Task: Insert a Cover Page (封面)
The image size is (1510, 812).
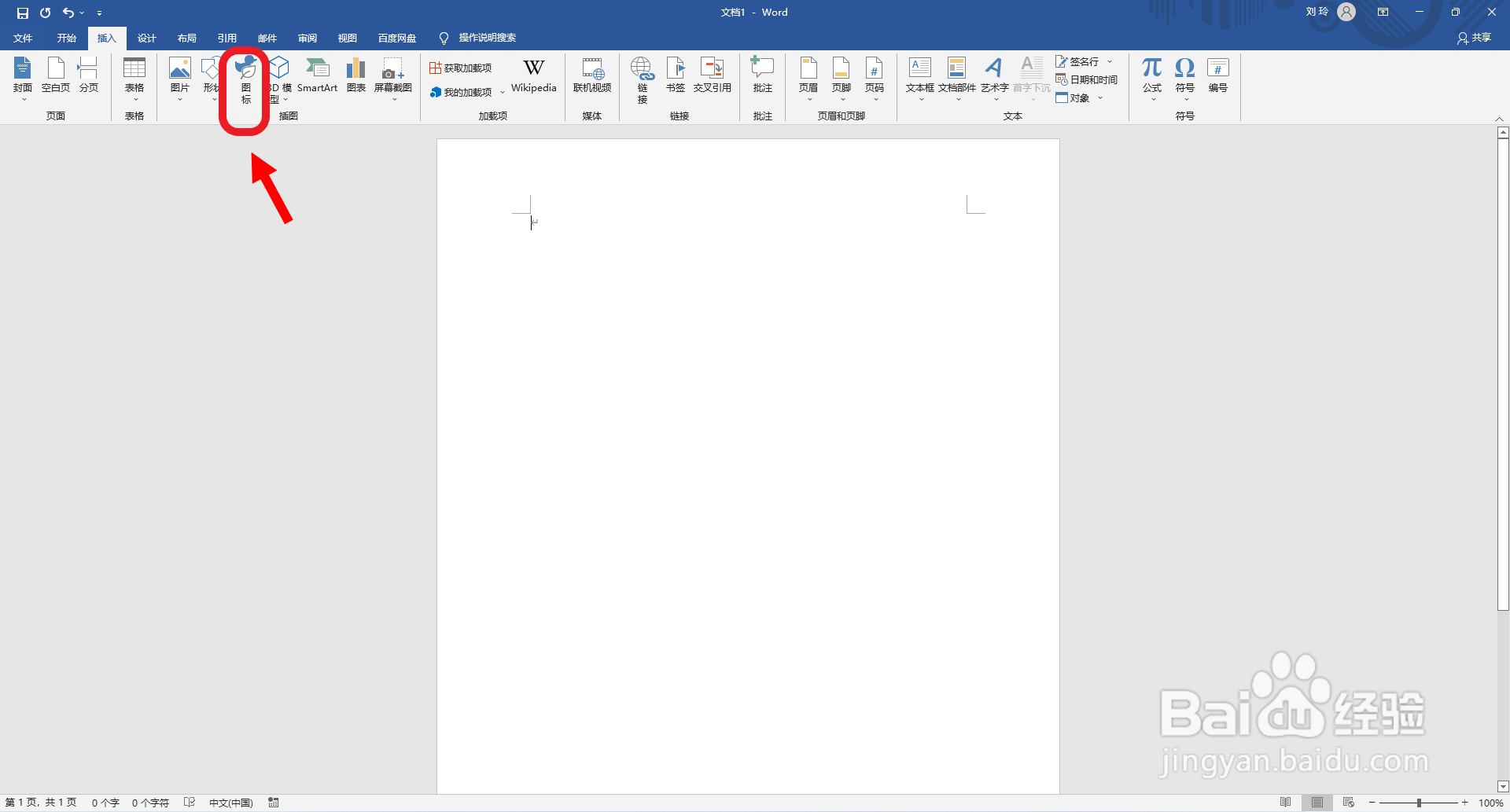Action: pos(23,79)
